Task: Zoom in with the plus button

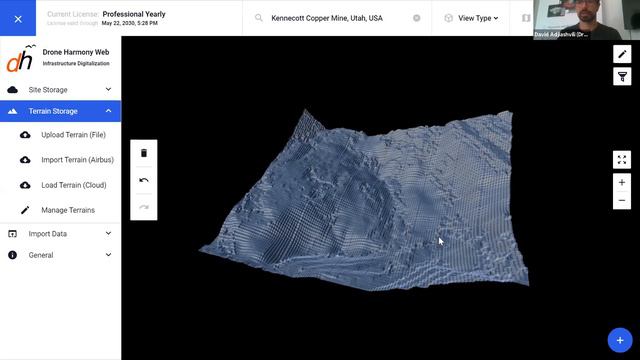Action: coord(622,182)
